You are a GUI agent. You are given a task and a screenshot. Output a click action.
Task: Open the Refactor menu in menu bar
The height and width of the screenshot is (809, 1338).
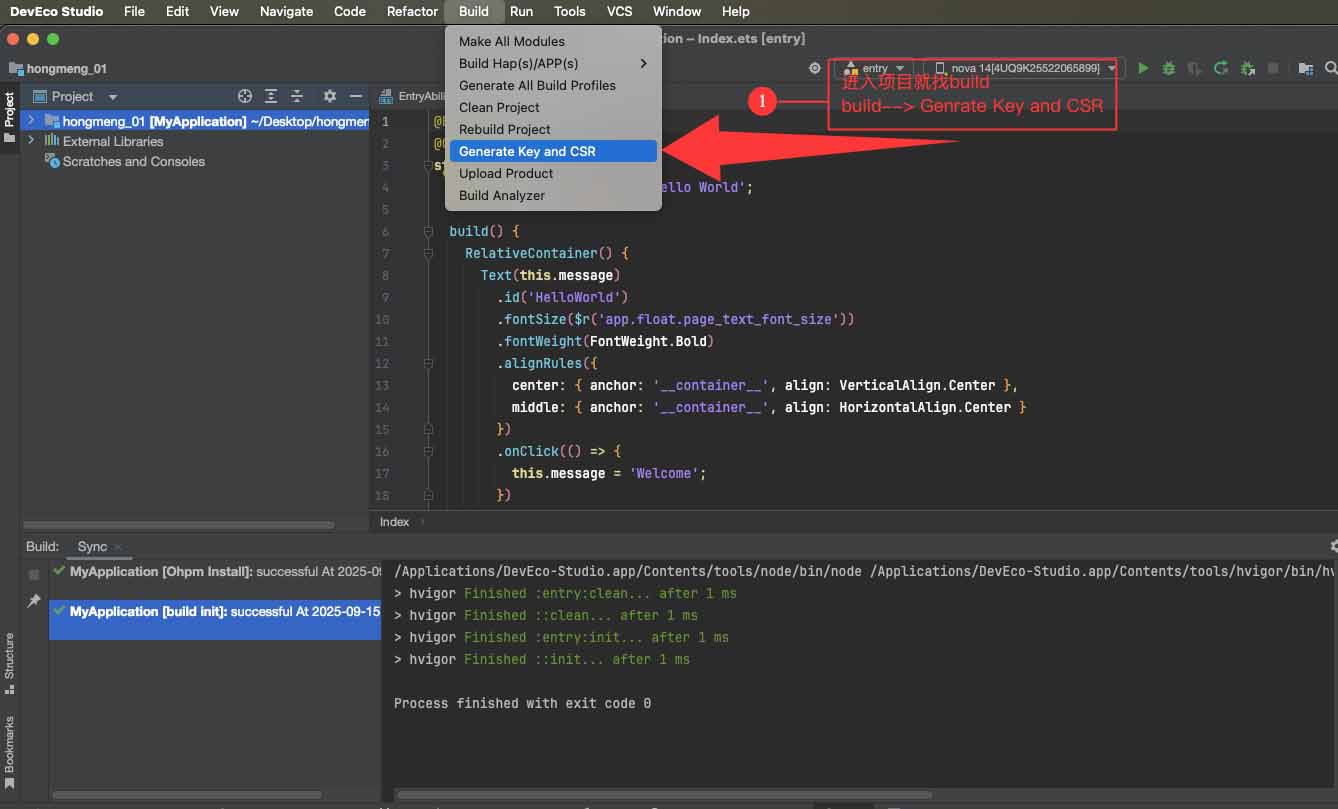(412, 11)
